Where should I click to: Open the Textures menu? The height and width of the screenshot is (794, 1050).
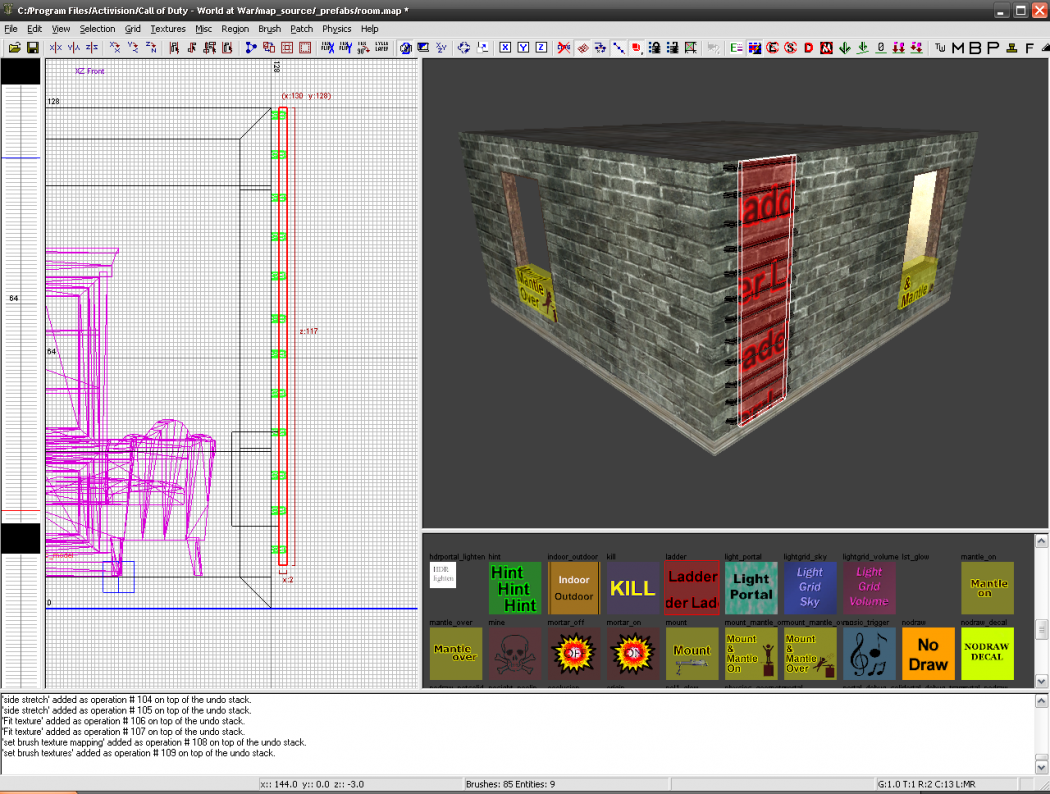tap(168, 28)
